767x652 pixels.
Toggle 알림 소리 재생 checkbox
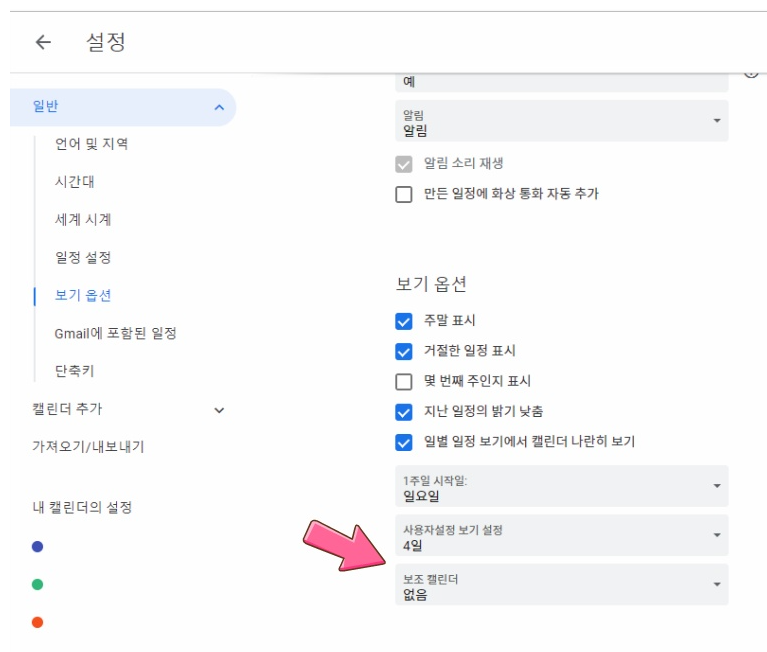coord(404,164)
